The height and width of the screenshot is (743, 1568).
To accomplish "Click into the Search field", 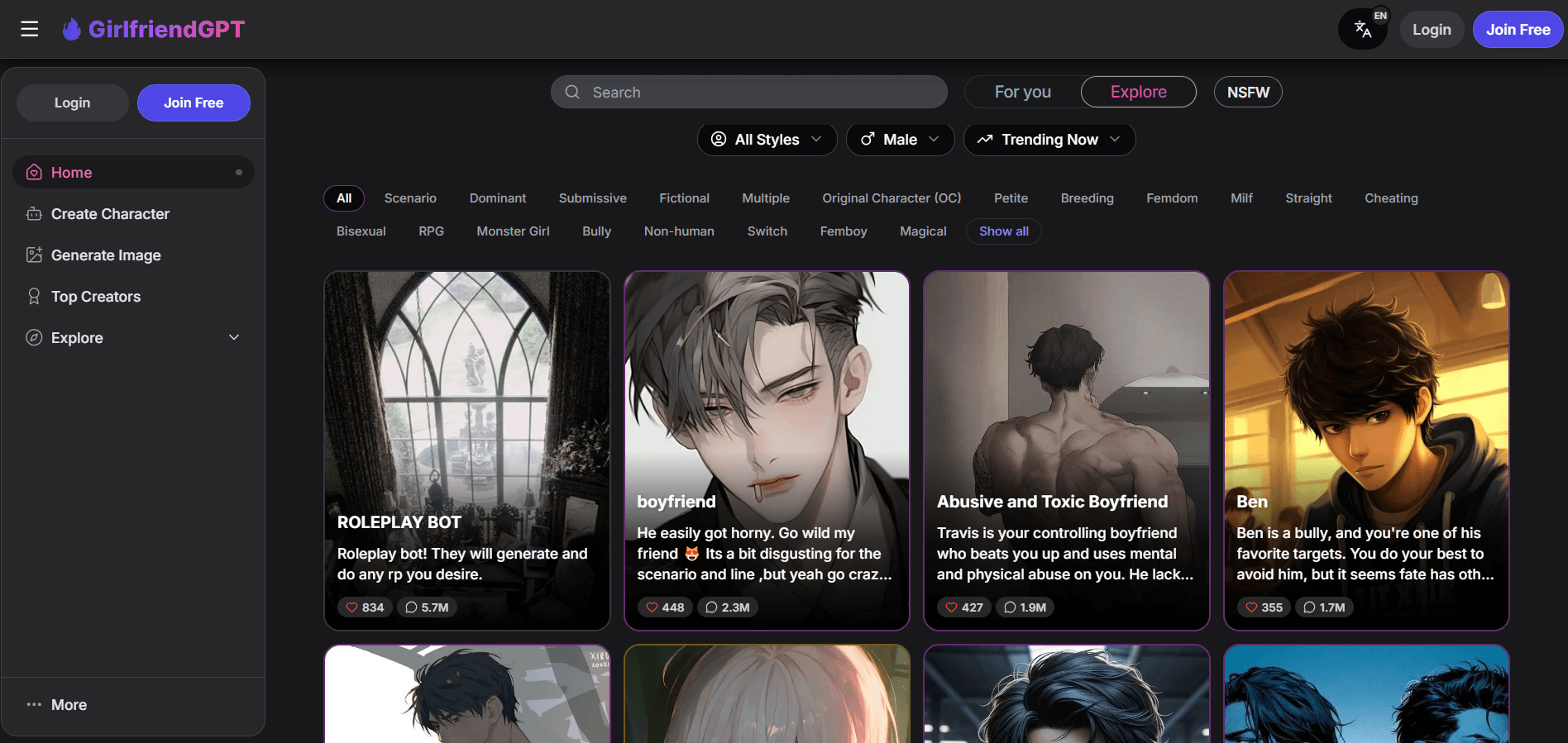I will point(749,92).
